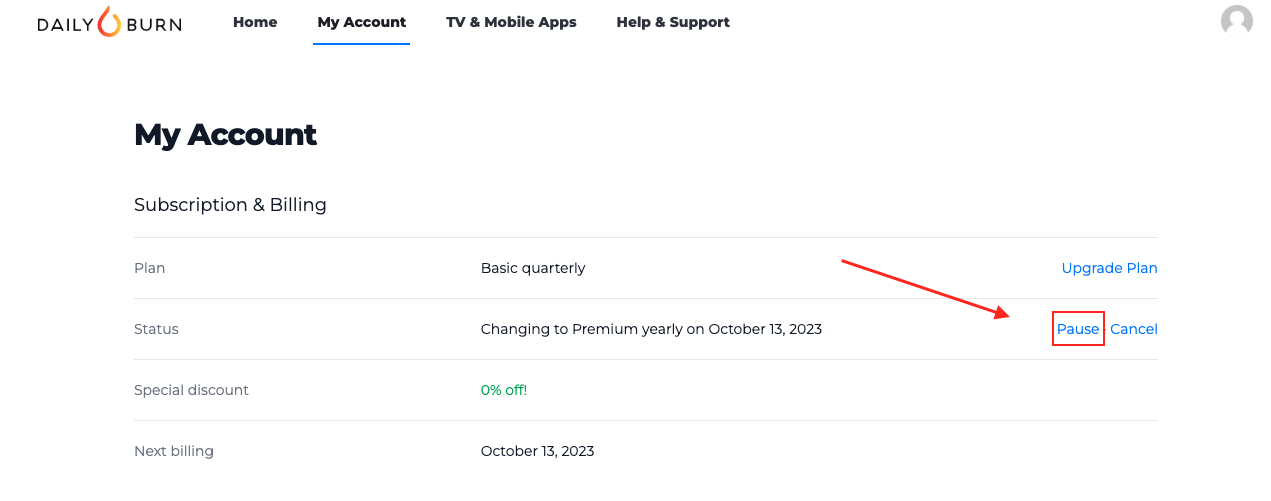The width and height of the screenshot is (1271, 501).
Task: Open Help & Support section
Action: pos(673,22)
